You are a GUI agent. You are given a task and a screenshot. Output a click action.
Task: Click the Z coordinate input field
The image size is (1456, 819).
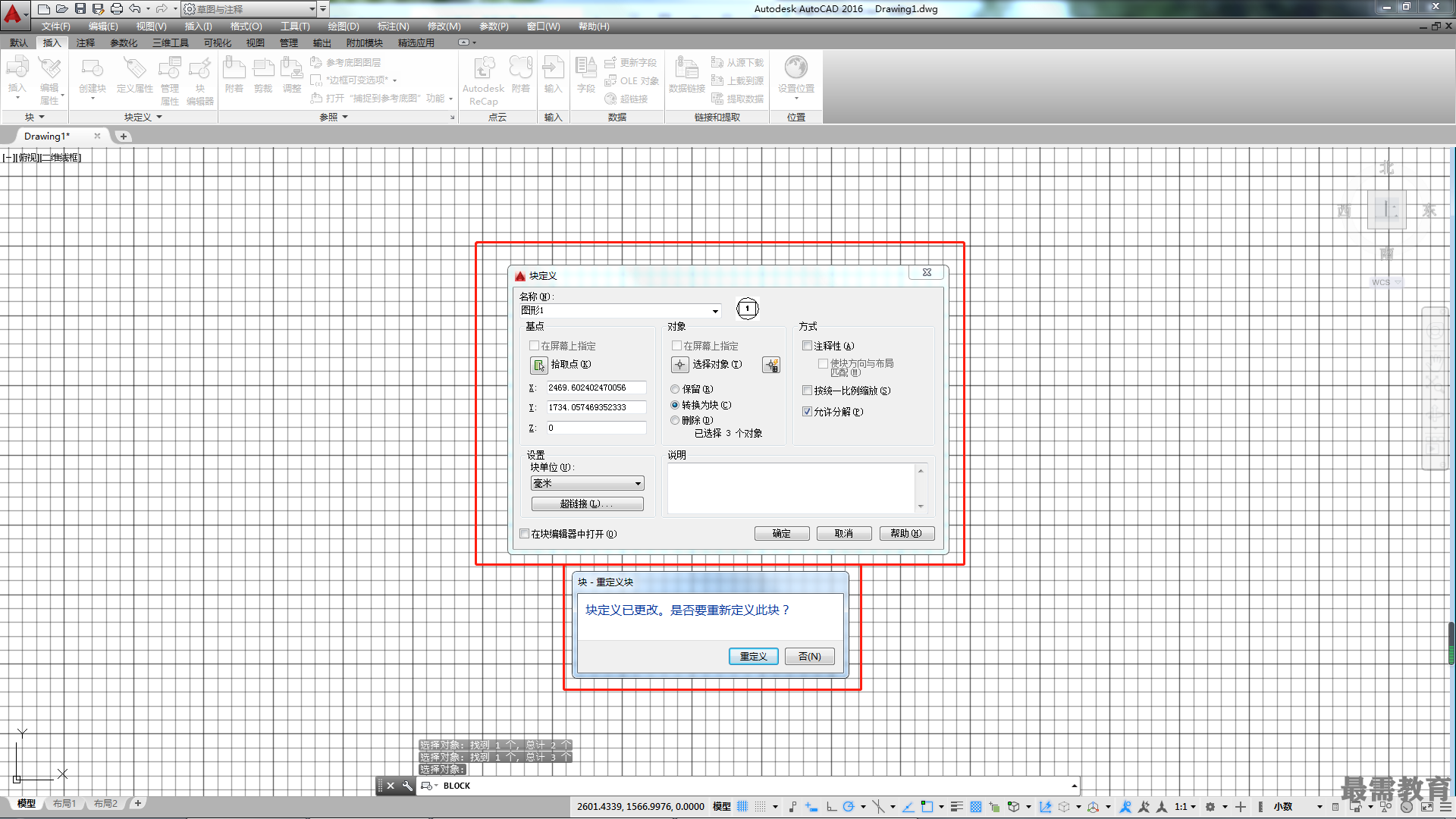pos(596,428)
